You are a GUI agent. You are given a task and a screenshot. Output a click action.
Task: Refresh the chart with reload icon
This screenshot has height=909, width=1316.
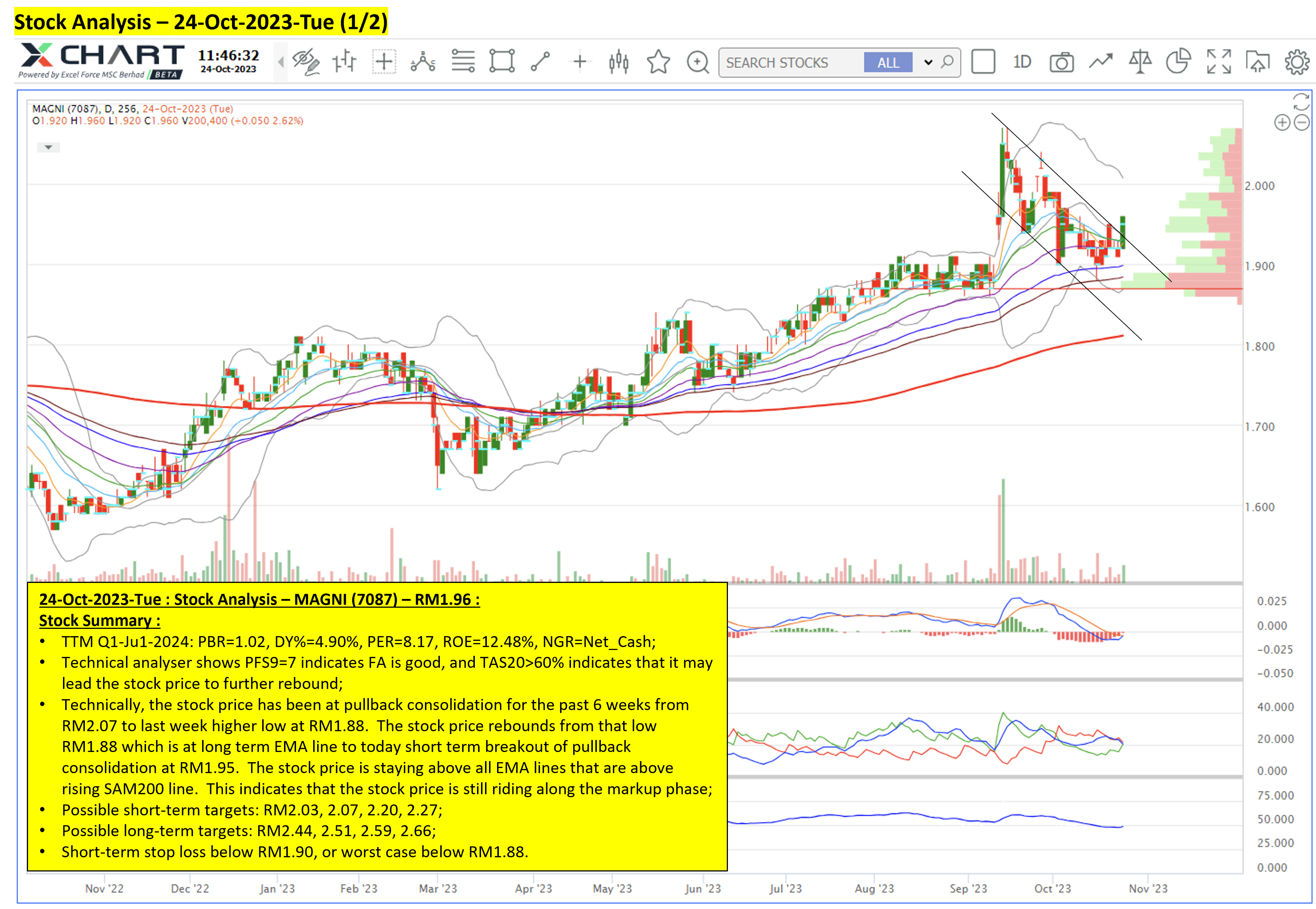[1301, 102]
